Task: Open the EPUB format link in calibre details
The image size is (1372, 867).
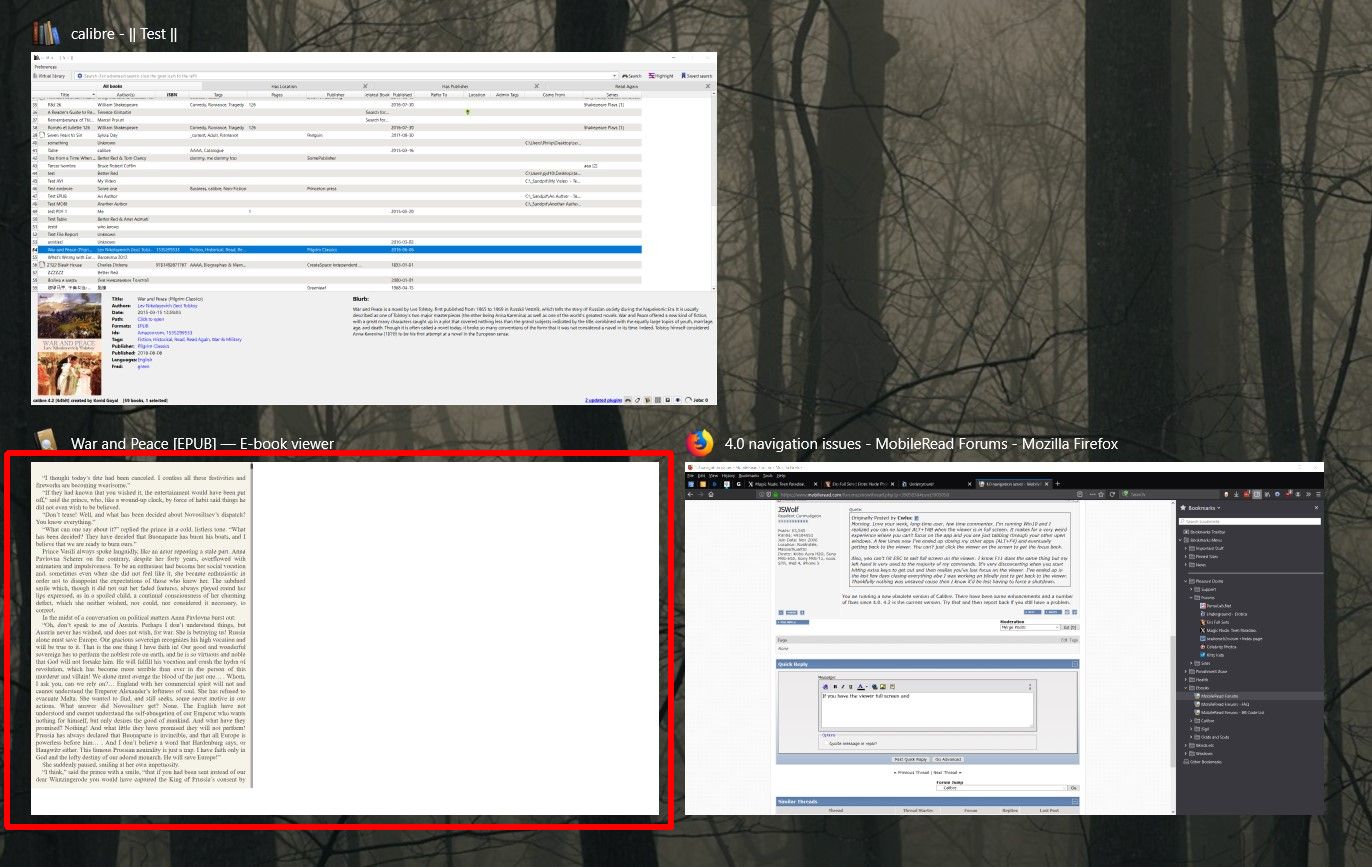Action: [x=142, y=326]
